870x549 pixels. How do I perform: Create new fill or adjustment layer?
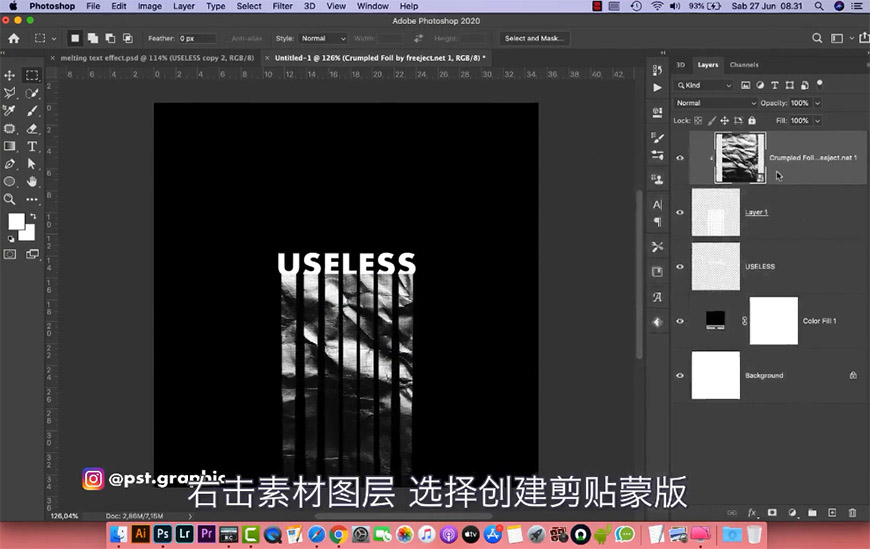tap(792, 512)
